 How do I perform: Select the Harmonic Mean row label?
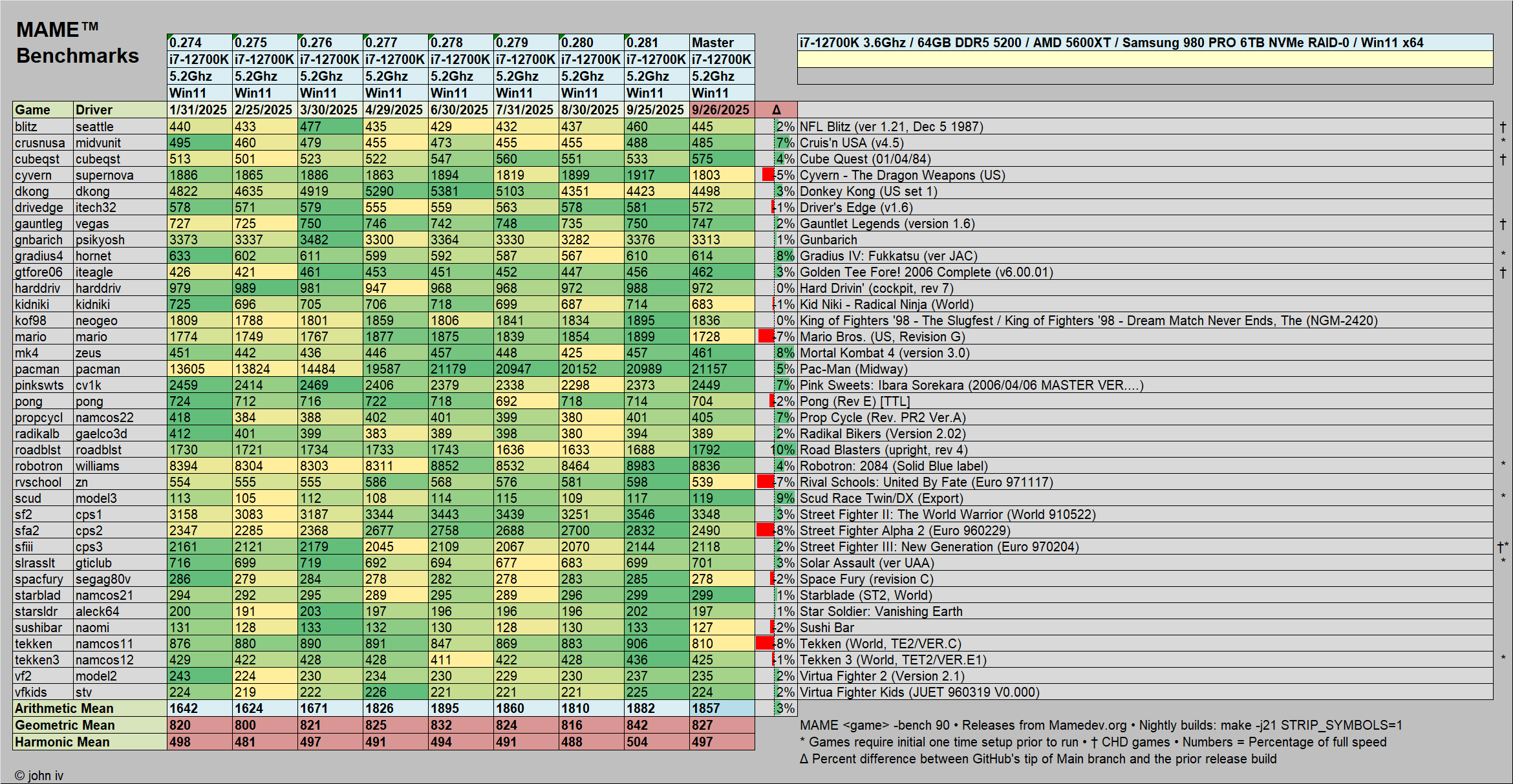click(90, 742)
